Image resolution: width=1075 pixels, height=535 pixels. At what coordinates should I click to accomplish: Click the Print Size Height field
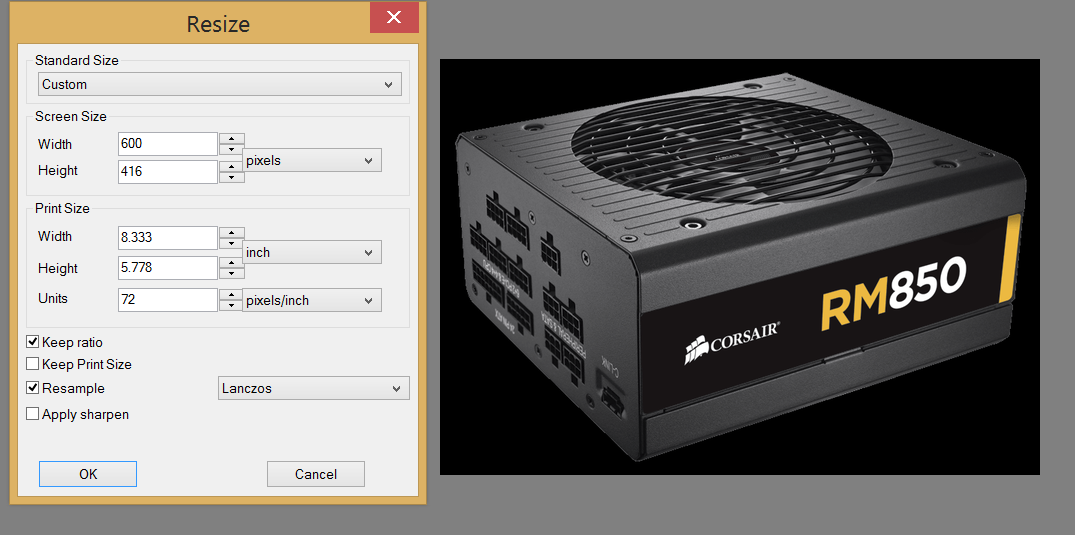click(168, 268)
